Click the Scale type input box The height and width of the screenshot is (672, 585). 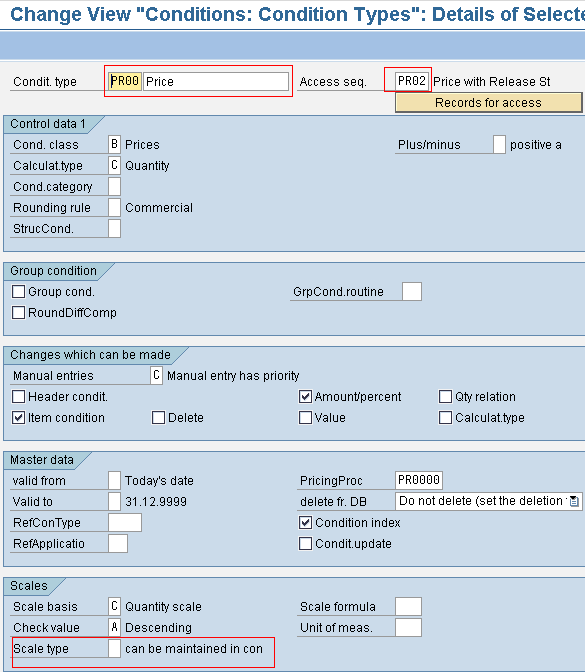coord(114,648)
